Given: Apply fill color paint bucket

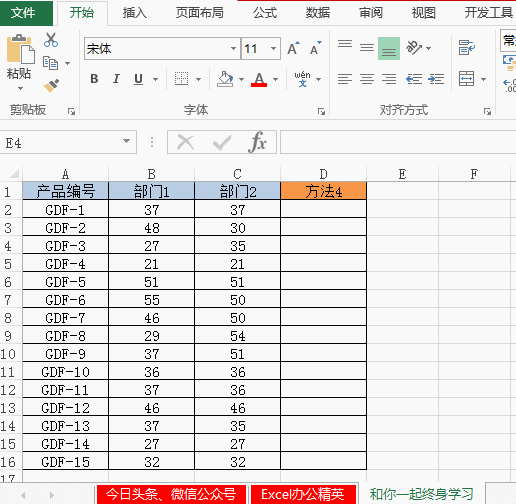Looking at the screenshot, I should [225, 79].
